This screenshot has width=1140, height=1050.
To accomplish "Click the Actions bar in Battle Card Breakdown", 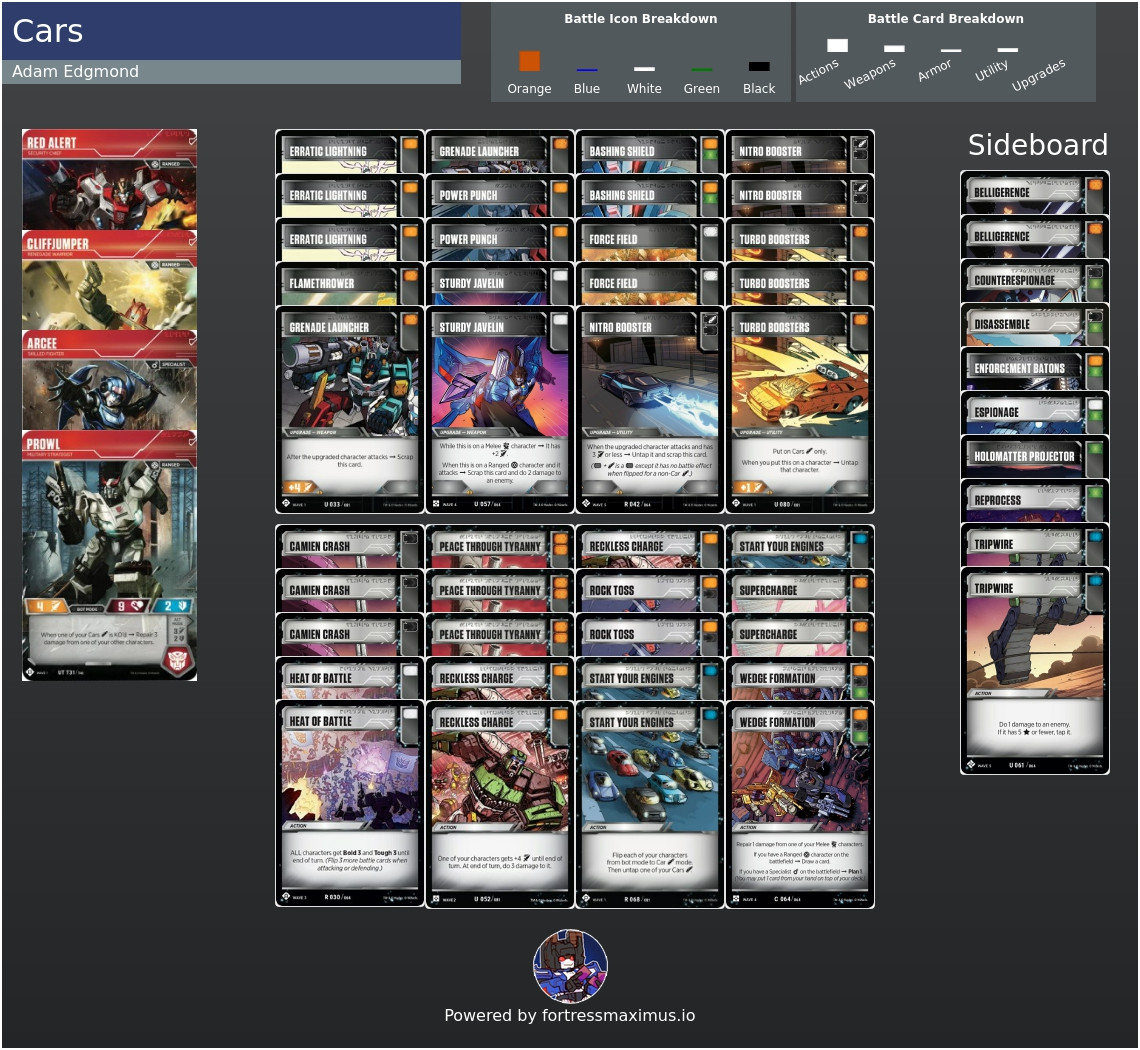I will pos(838,46).
